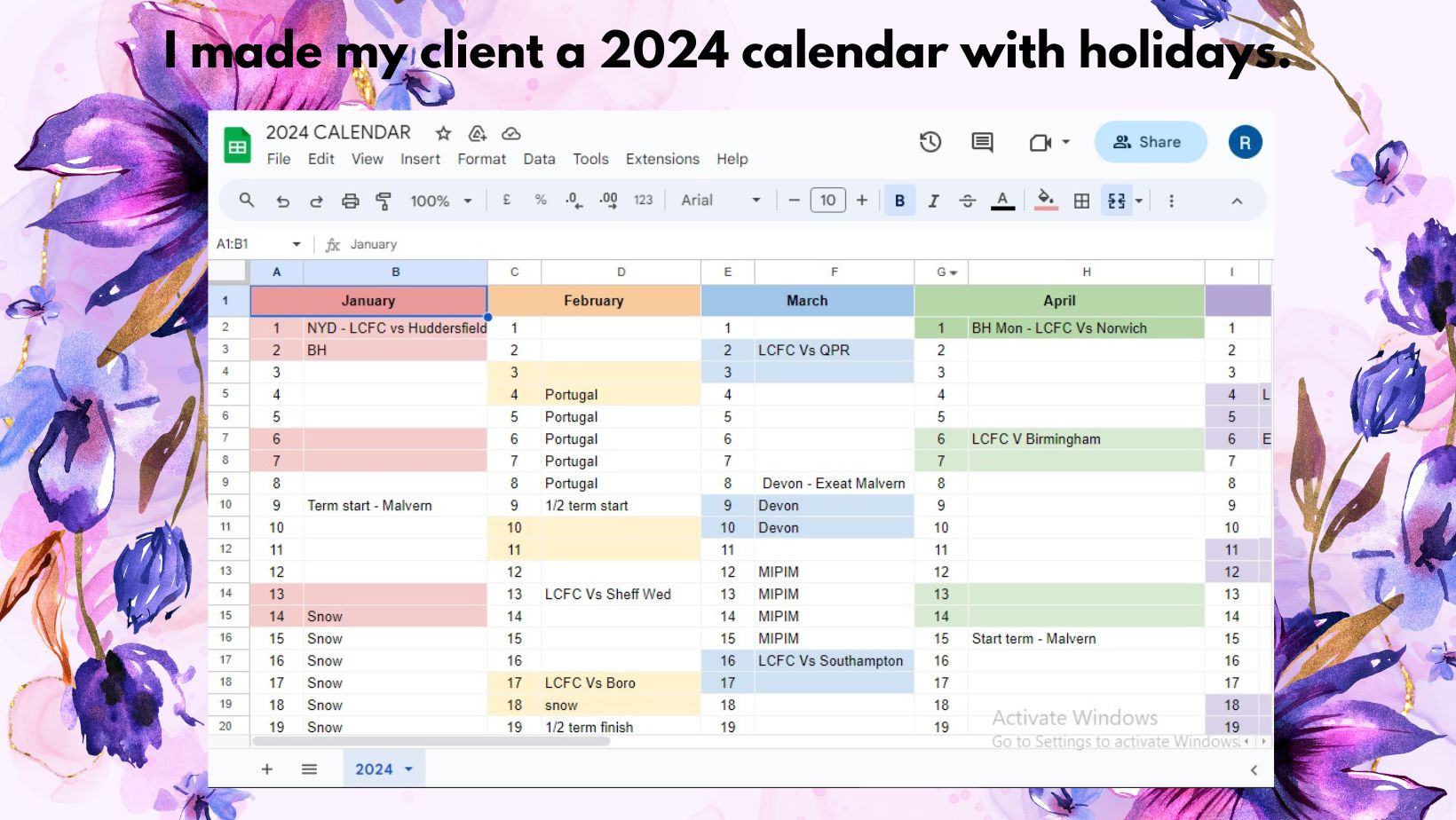Select column D header
This screenshot has width=1456, height=820.
621,272
